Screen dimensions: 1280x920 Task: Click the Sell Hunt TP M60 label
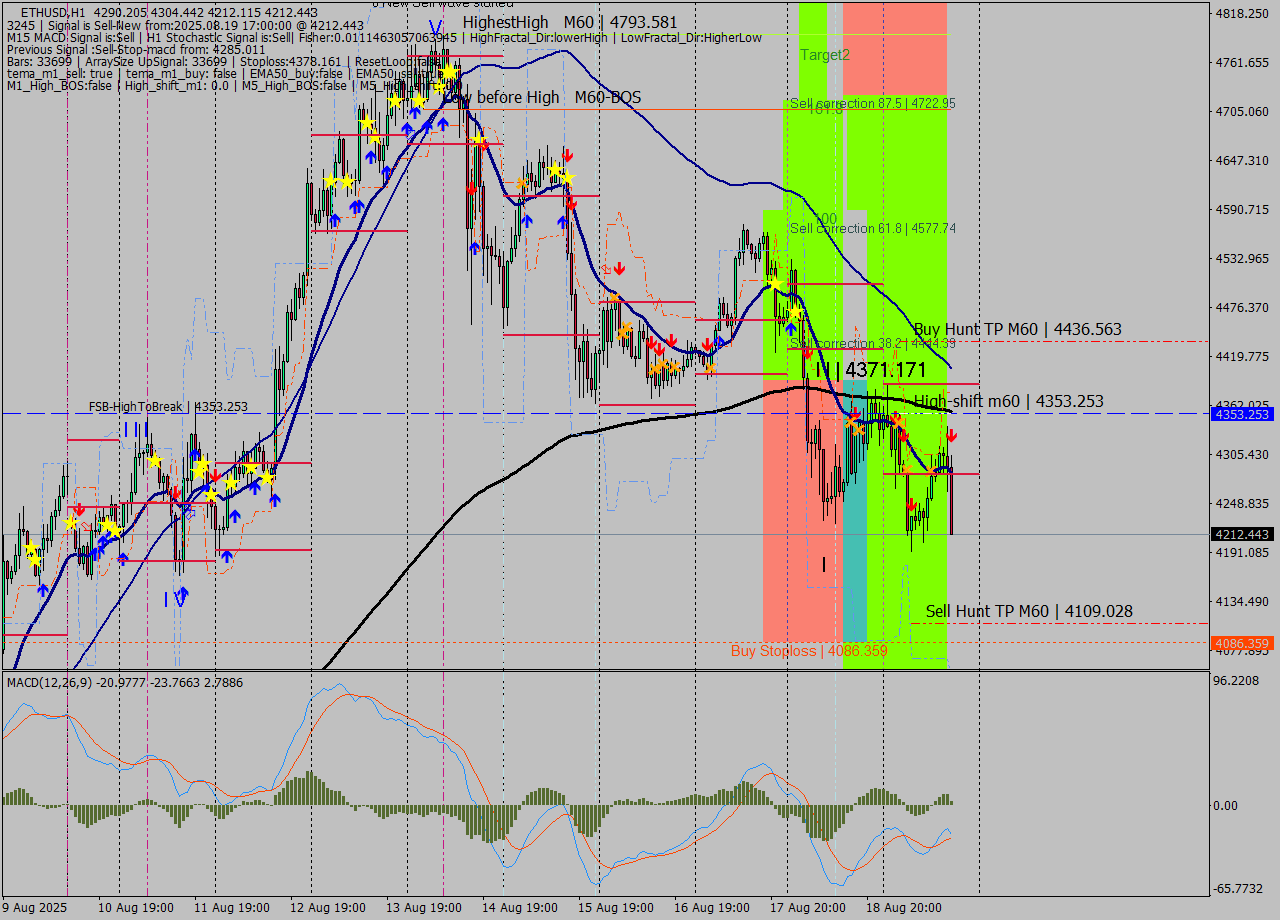pyautogui.click(x=1029, y=611)
